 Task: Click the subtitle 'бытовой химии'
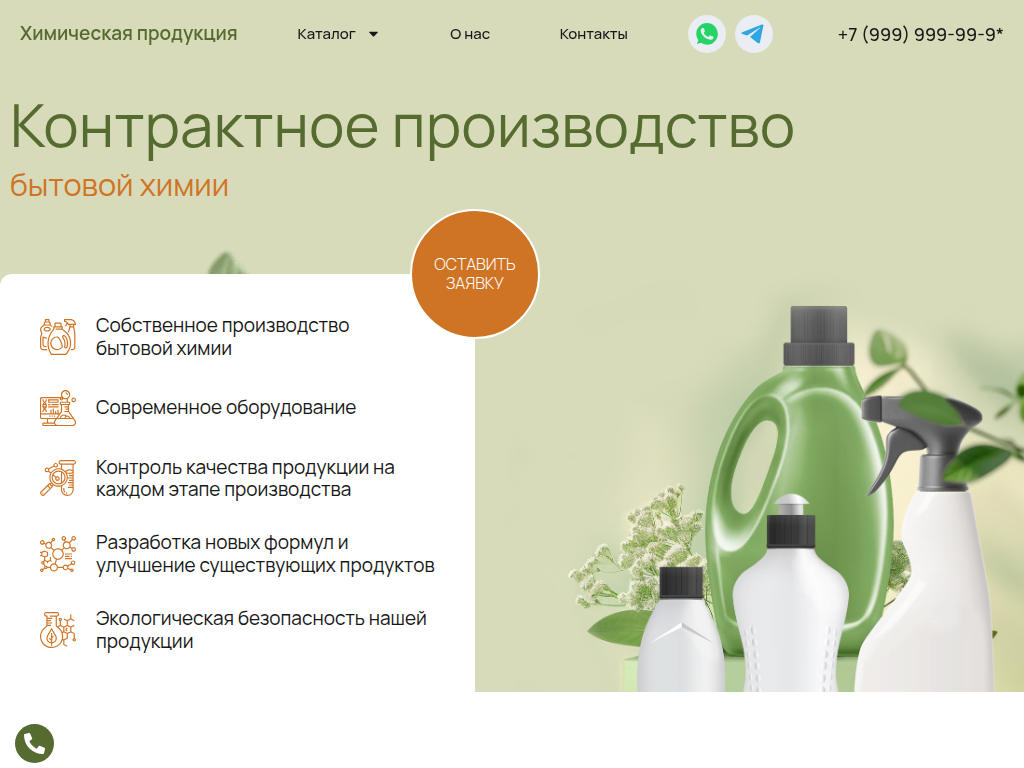click(118, 185)
